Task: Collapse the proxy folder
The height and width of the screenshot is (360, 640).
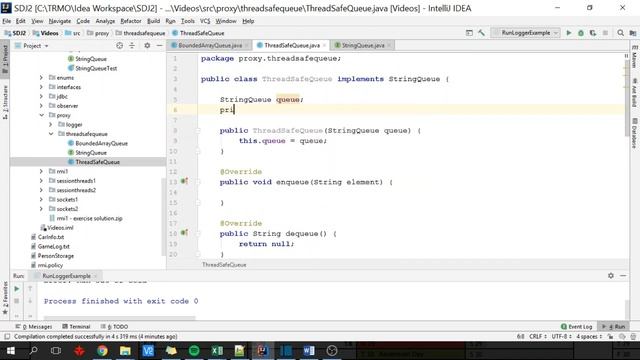Action: pos(41,115)
